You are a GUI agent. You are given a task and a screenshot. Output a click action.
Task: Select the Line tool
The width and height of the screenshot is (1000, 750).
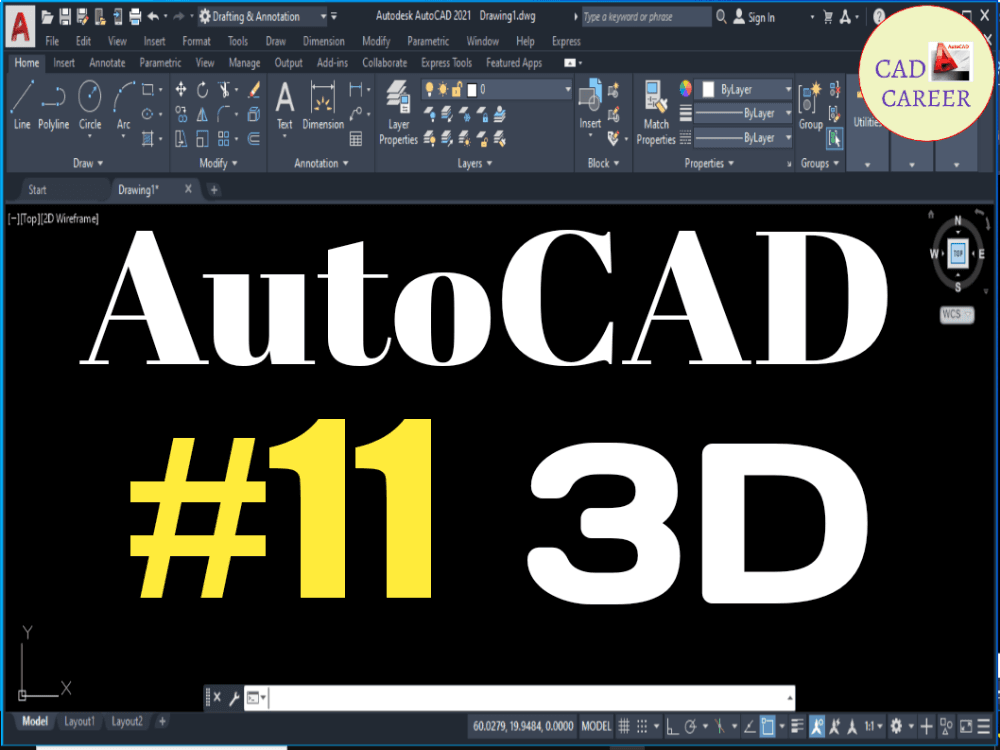click(x=22, y=105)
